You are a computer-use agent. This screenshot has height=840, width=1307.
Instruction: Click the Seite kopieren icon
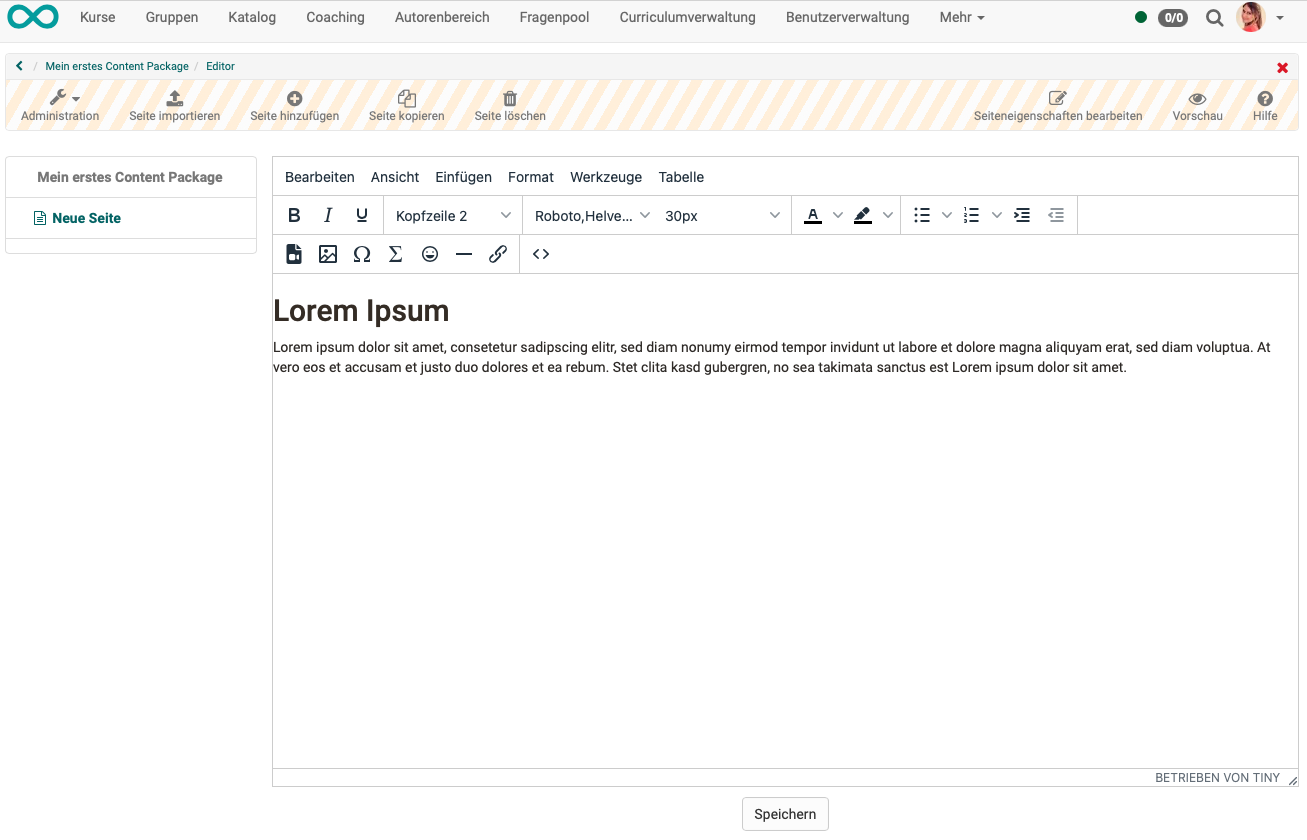click(406, 98)
